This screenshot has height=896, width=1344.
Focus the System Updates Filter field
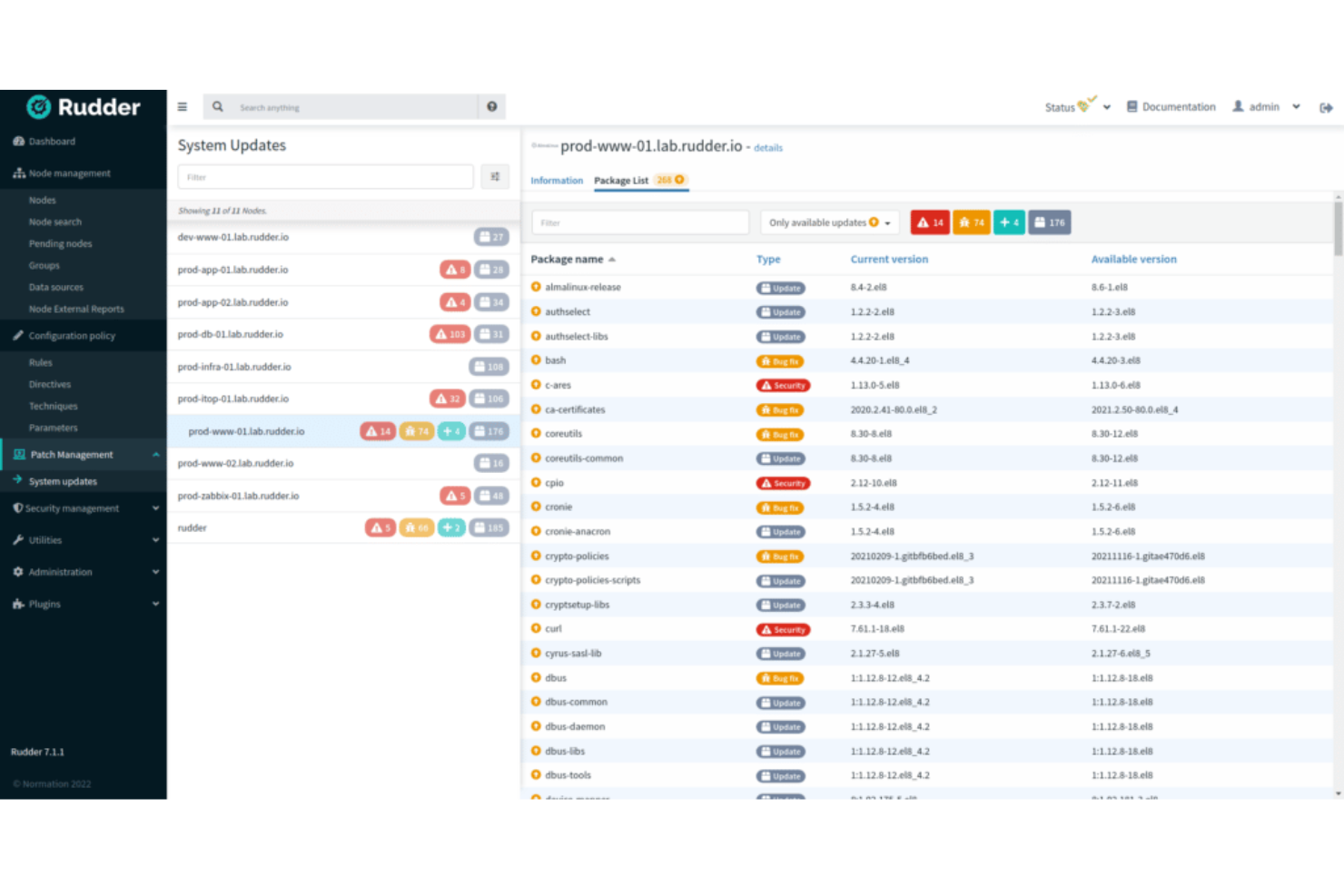pyautogui.click(x=326, y=177)
